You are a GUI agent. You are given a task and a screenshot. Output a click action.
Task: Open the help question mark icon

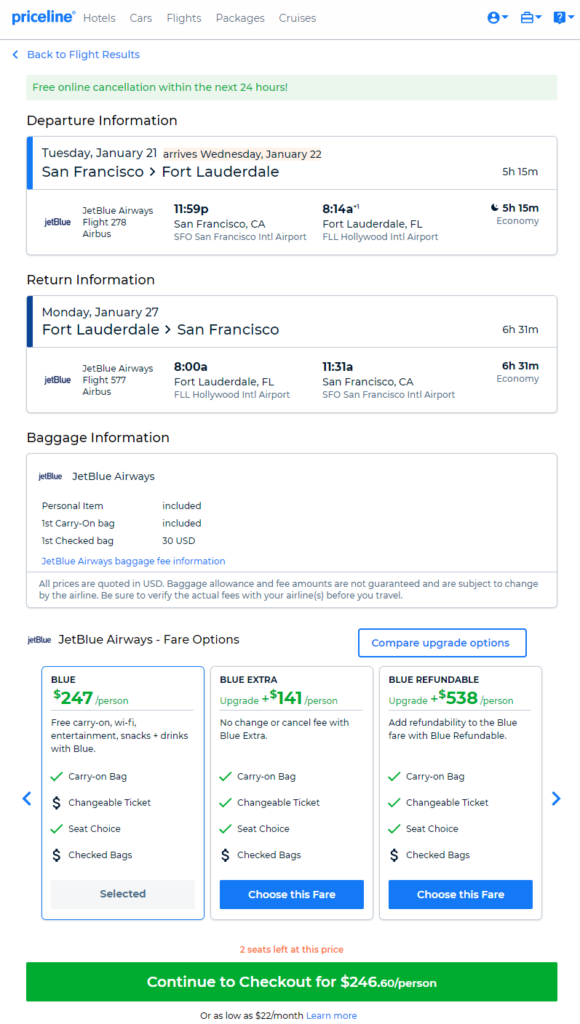563,18
